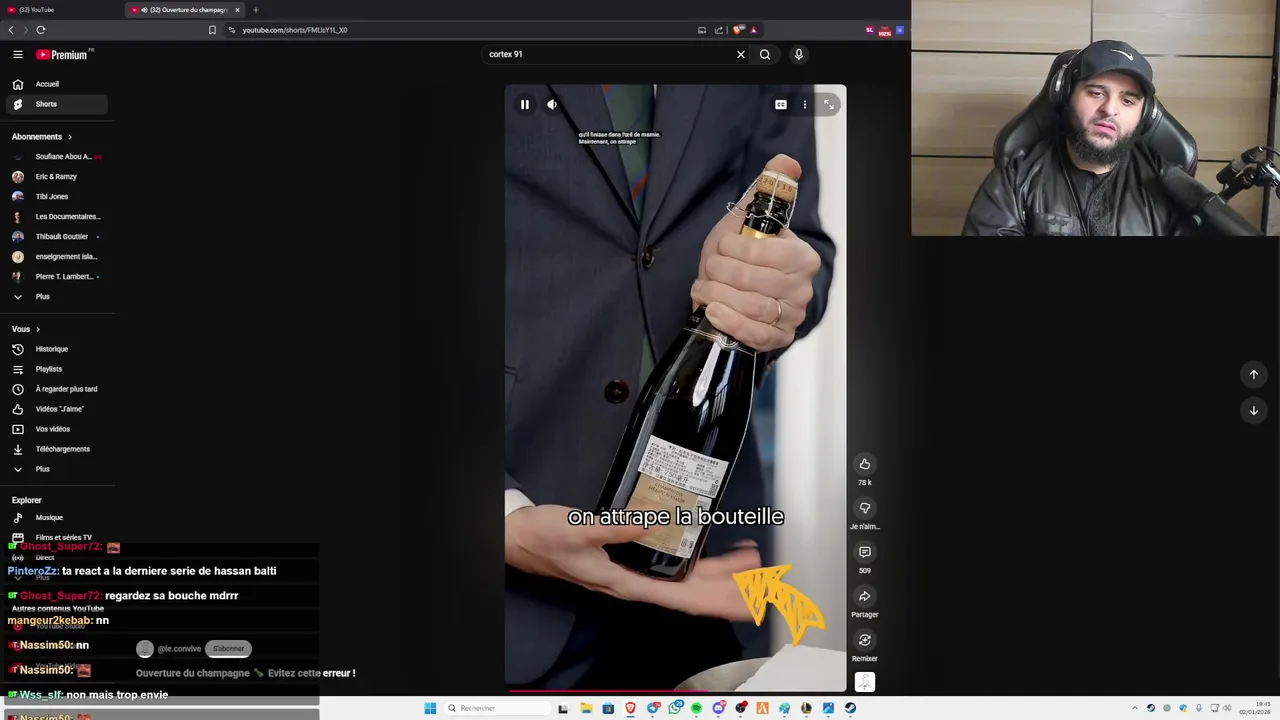Image resolution: width=1280 pixels, height=720 pixels.
Task: Open the Short's three-dot more options menu
Action: 804,104
